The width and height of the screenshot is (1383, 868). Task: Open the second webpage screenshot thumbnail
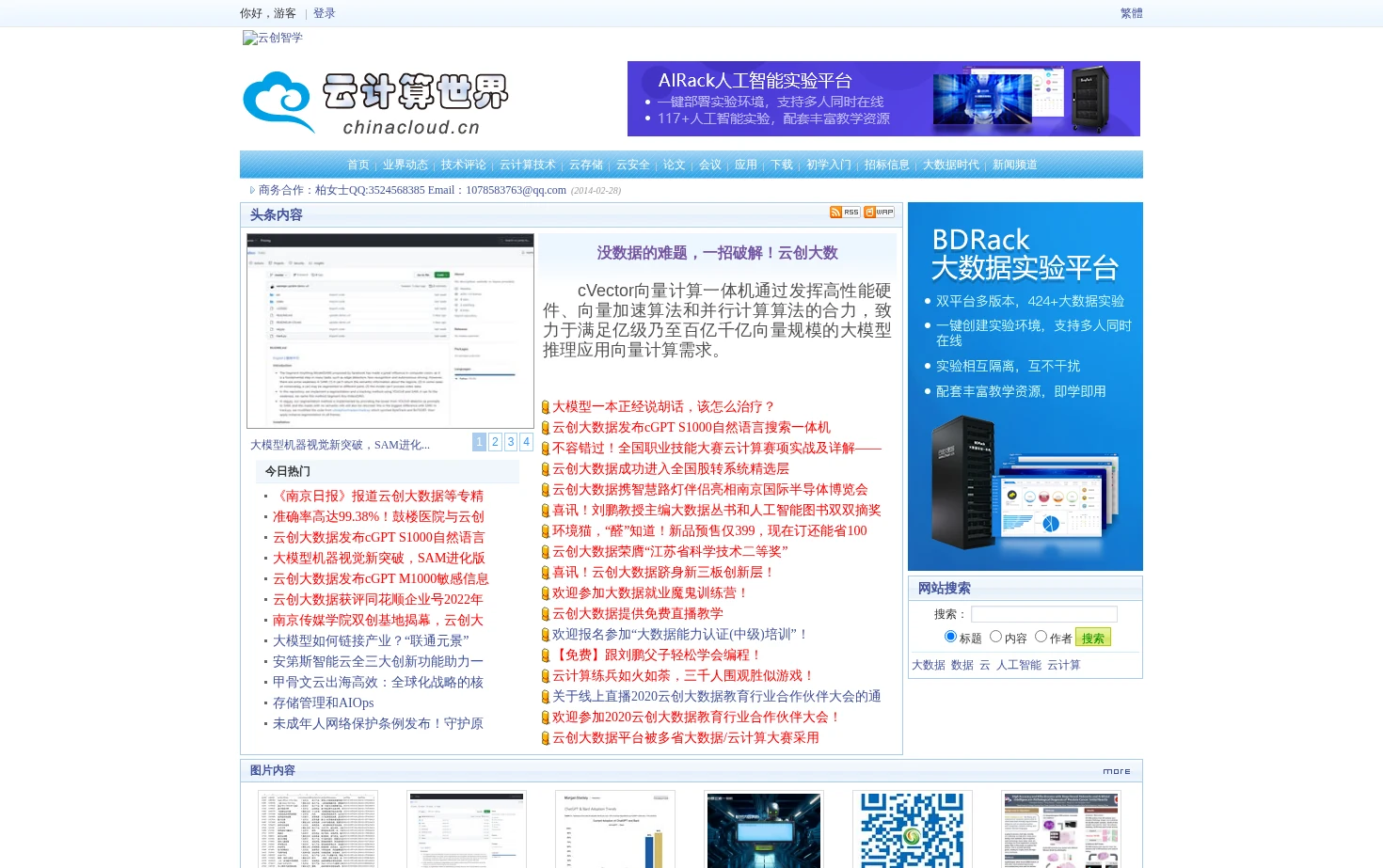pyautogui.click(x=467, y=829)
